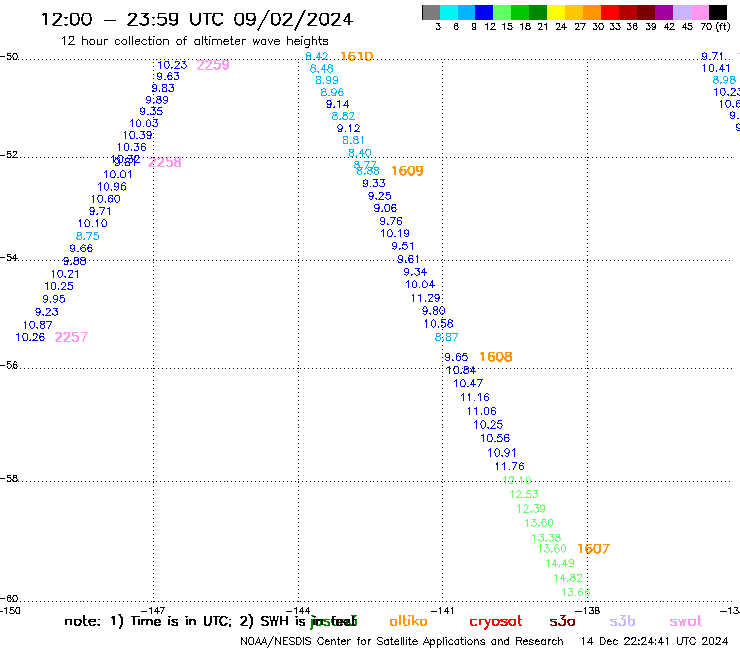
Task: Select the pink pass number 2259
Action: point(213,65)
